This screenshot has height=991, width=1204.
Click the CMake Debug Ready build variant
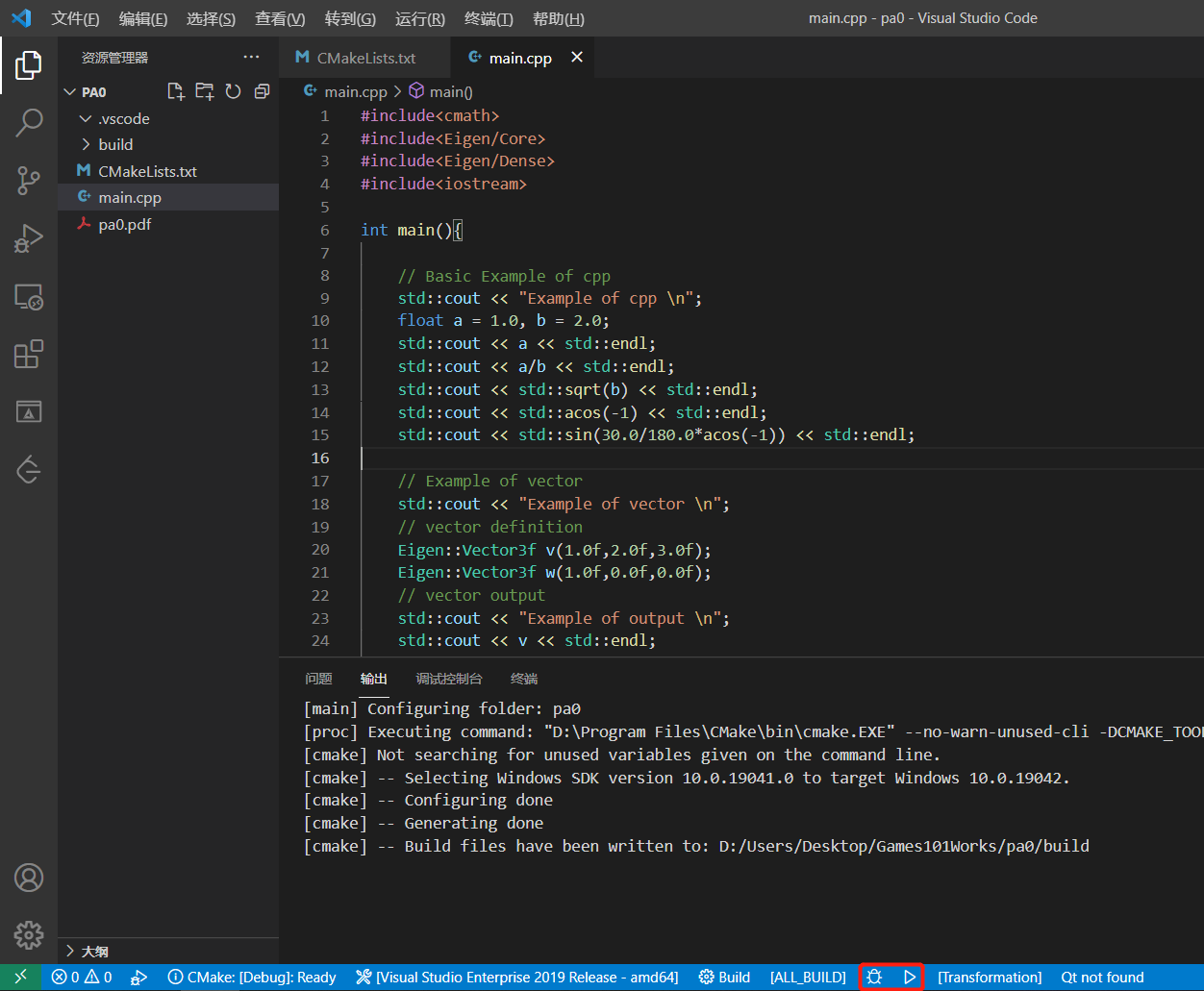click(252, 978)
